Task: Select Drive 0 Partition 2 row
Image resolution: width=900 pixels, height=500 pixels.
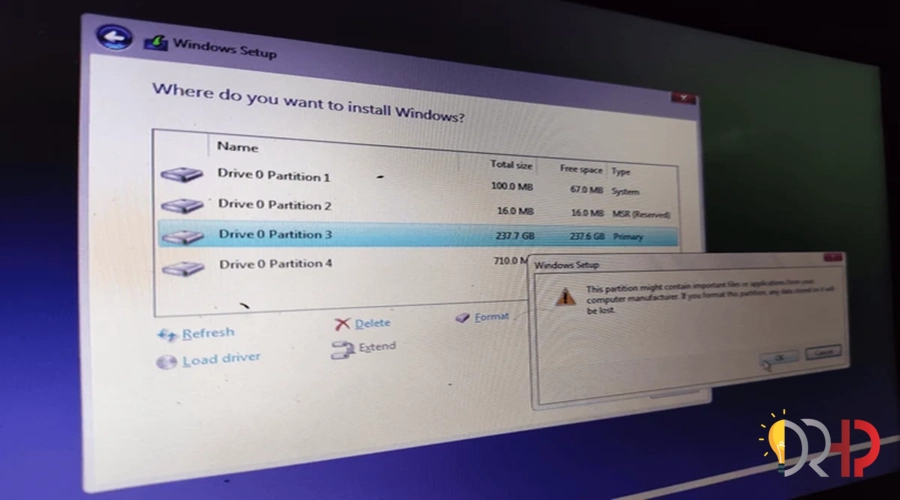Action: (418, 207)
